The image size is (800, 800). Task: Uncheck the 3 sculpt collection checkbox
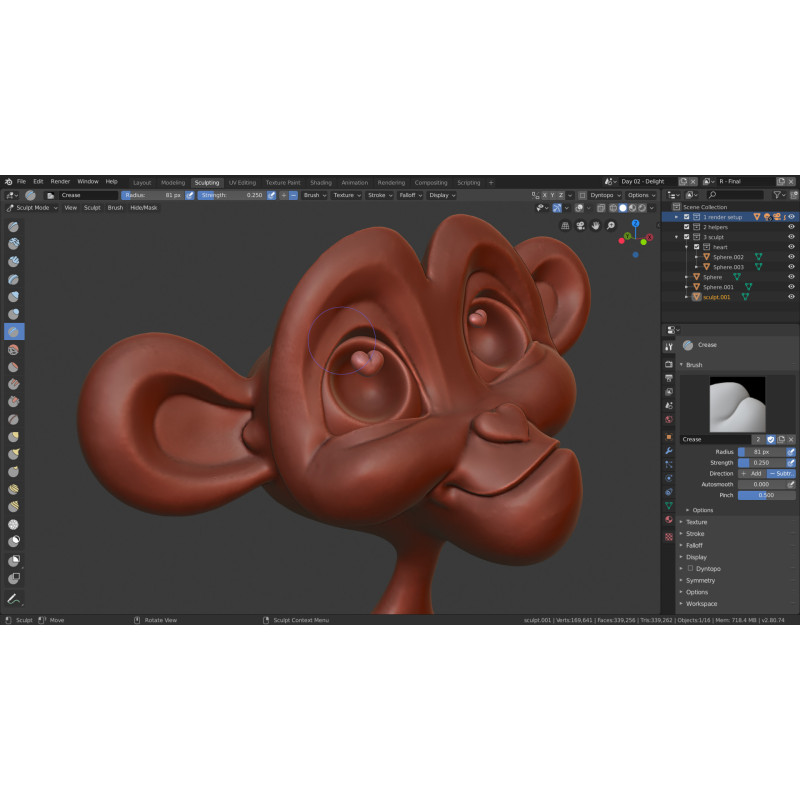pyautogui.click(x=686, y=237)
